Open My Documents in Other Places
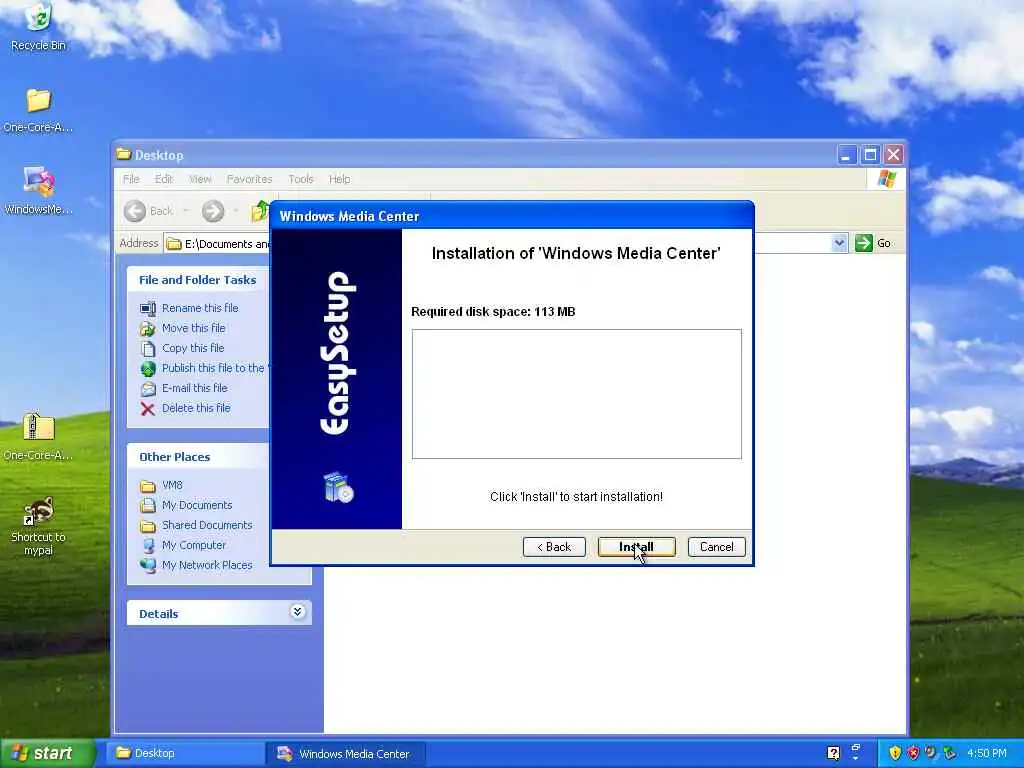The image size is (1024, 768). pyautogui.click(x=197, y=505)
